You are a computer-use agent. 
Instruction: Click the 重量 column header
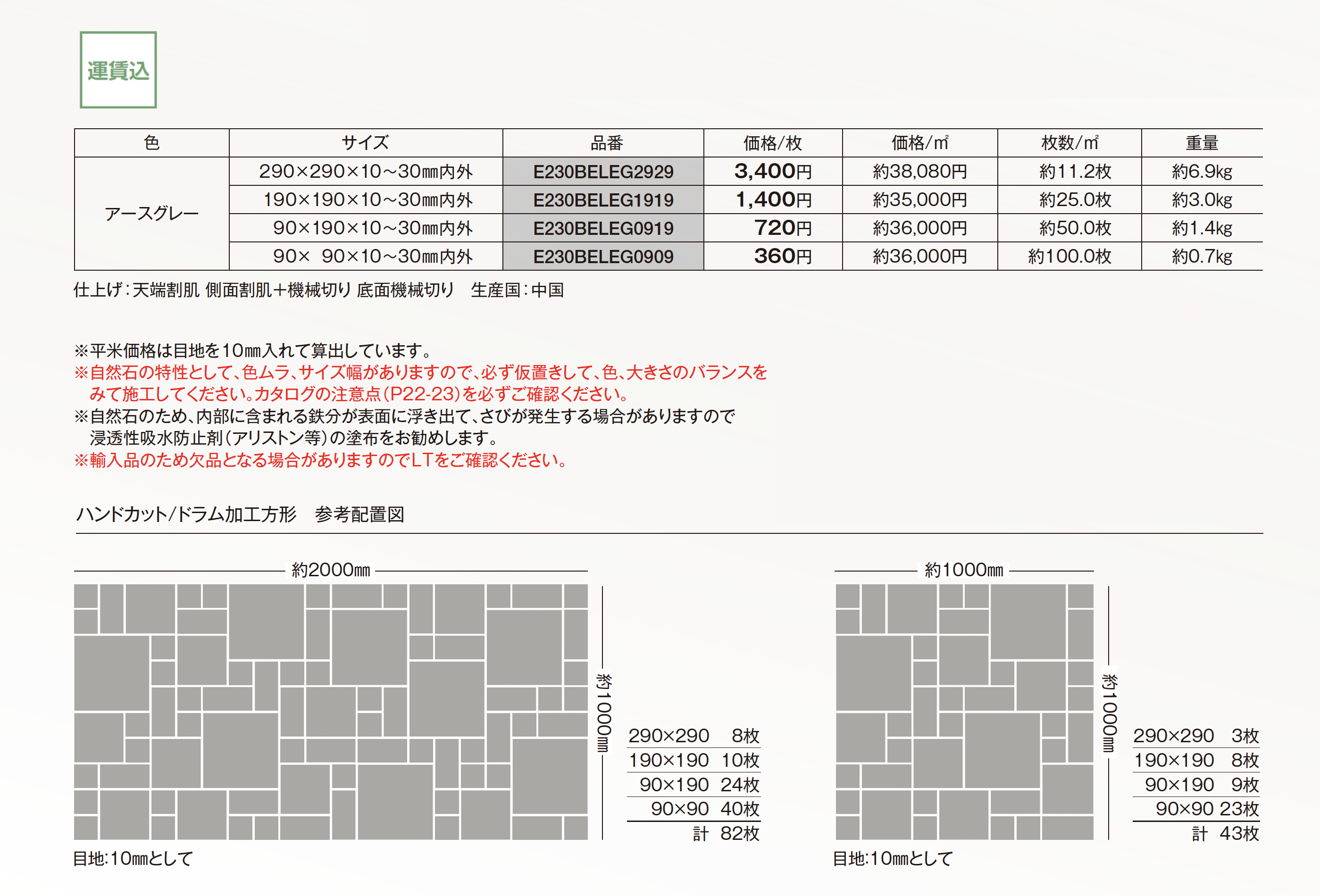[x=1201, y=143]
